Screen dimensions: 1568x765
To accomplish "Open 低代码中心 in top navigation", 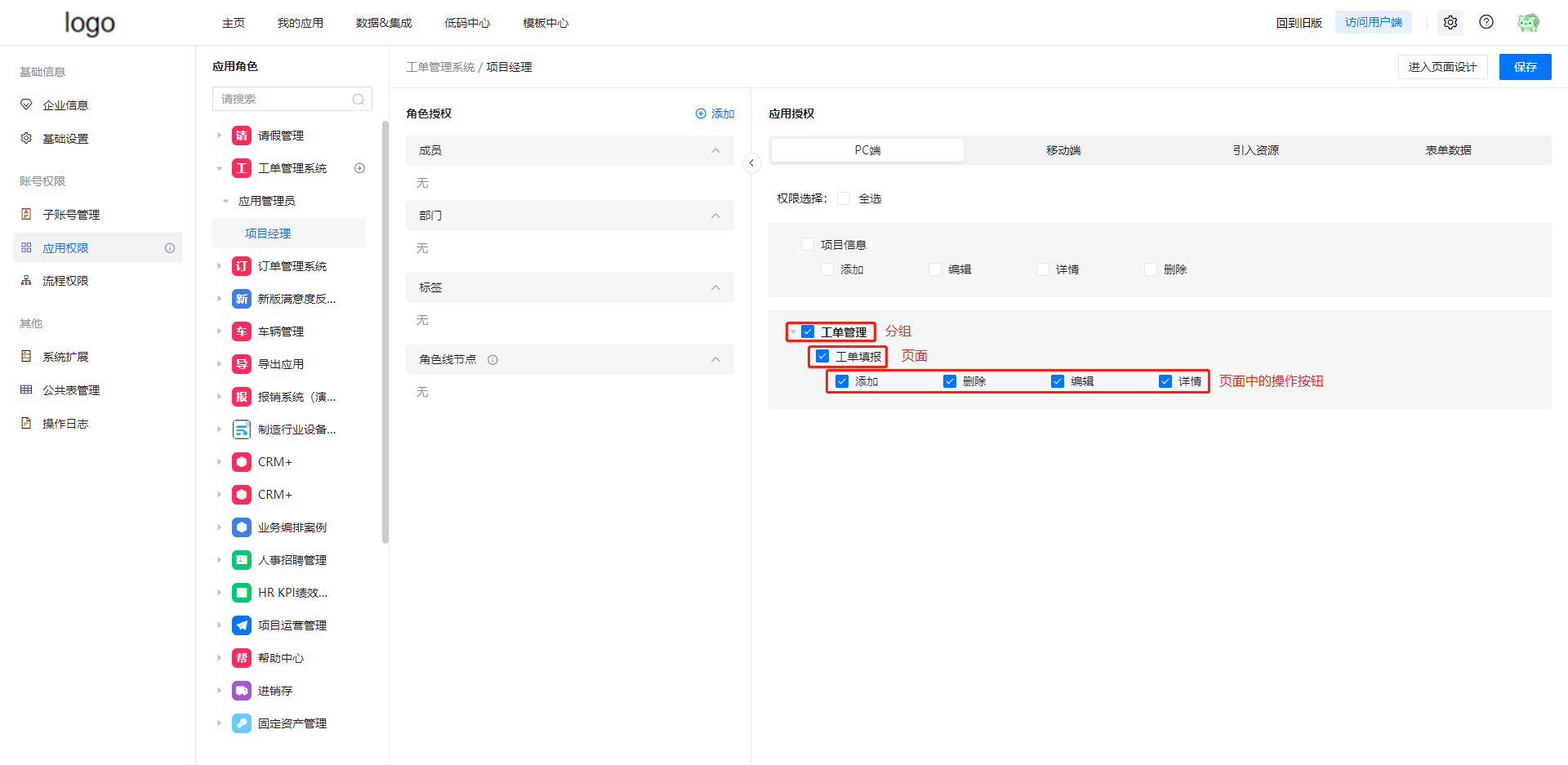I will tap(466, 23).
